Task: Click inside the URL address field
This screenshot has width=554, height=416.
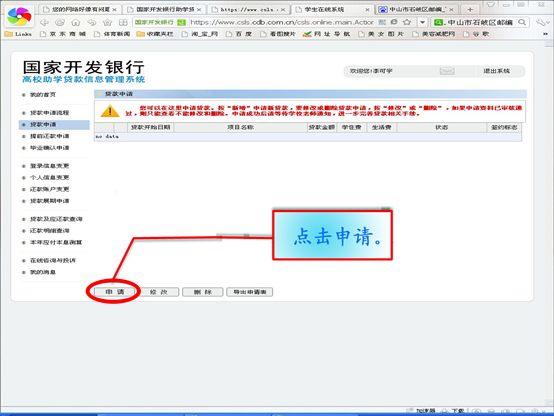Action: click(282, 22)
